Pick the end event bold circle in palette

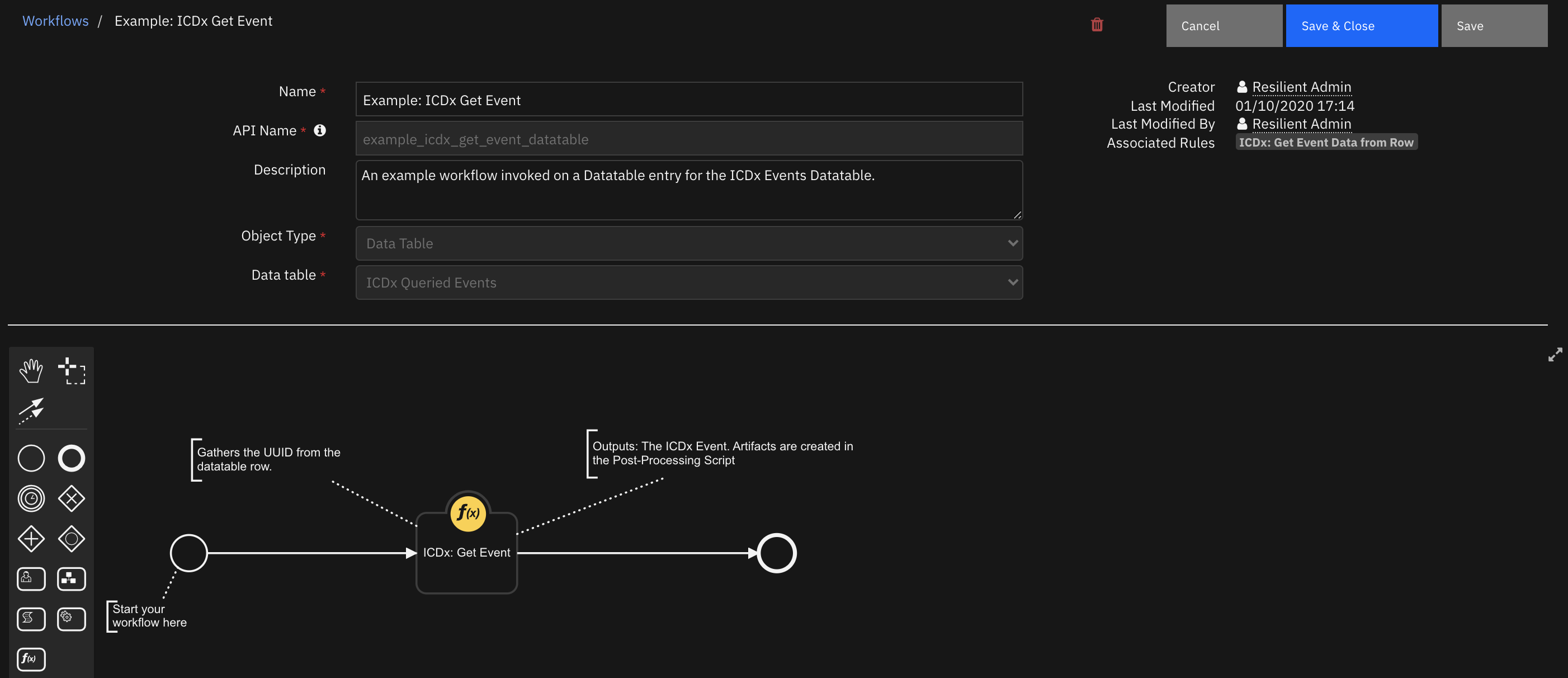[71, 458]
